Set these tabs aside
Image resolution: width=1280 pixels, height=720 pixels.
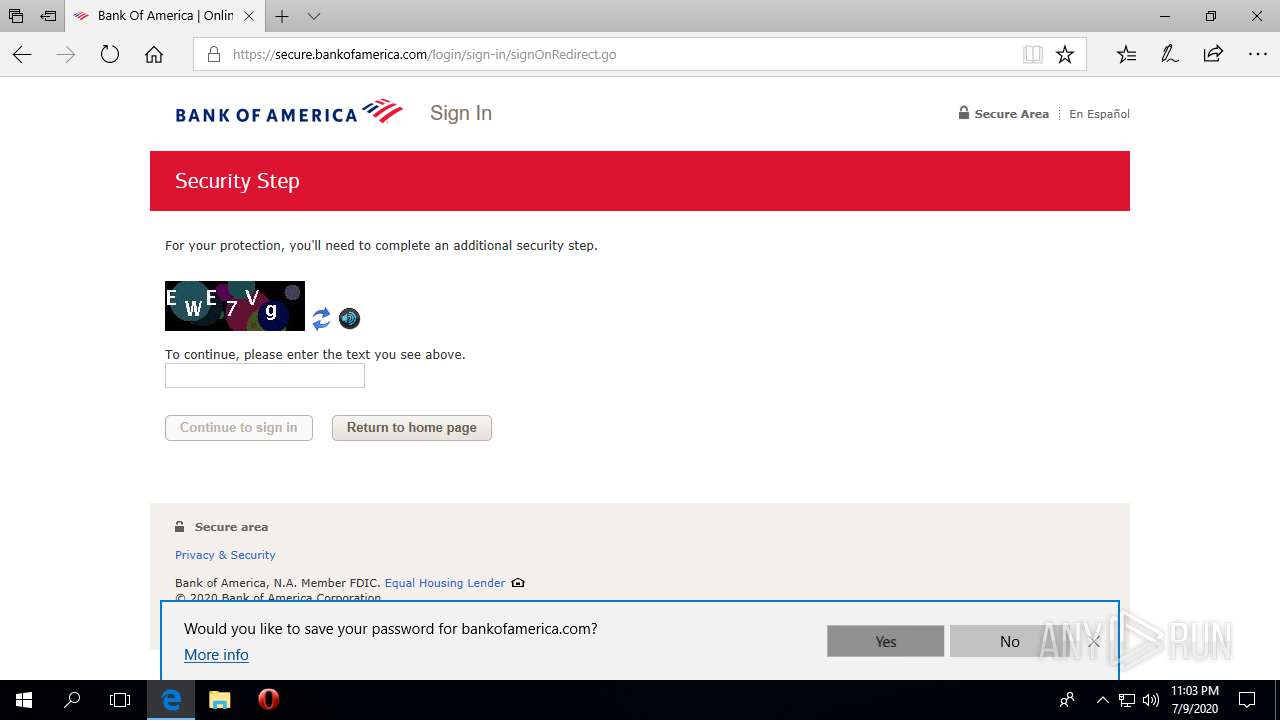click(x=48, y=16)
